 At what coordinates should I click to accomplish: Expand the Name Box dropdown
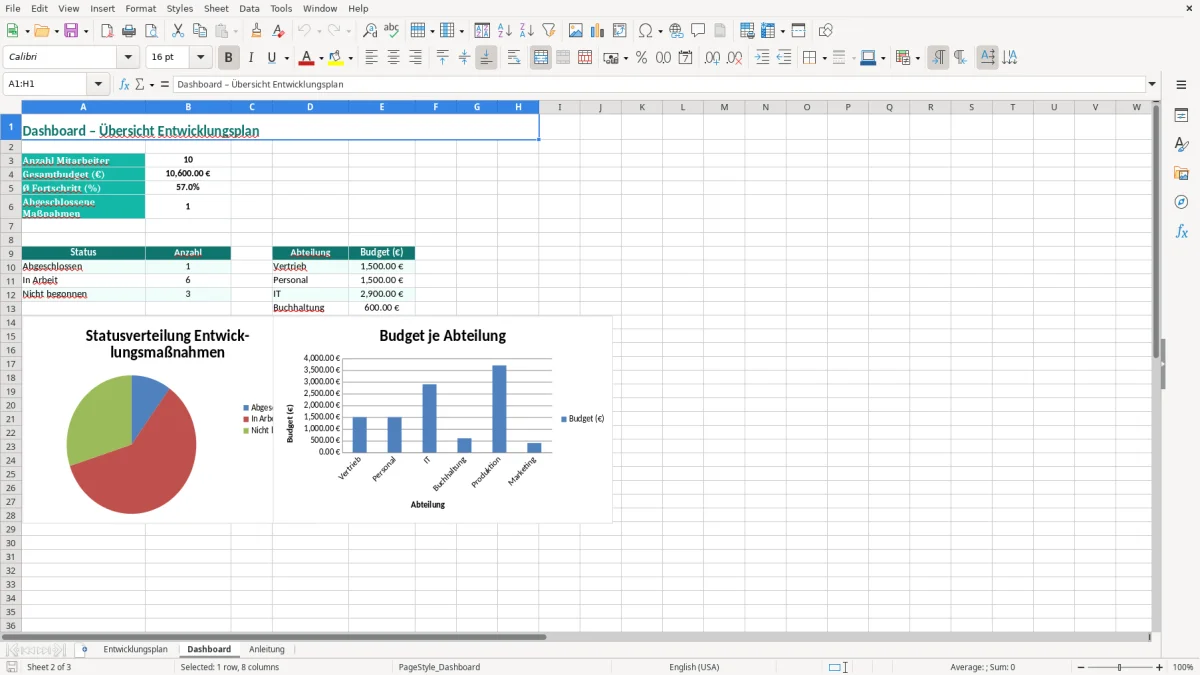98,85
